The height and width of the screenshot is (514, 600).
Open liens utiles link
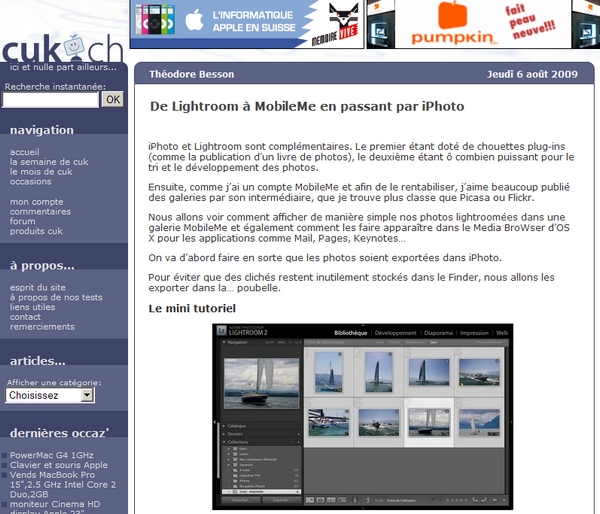32,307
